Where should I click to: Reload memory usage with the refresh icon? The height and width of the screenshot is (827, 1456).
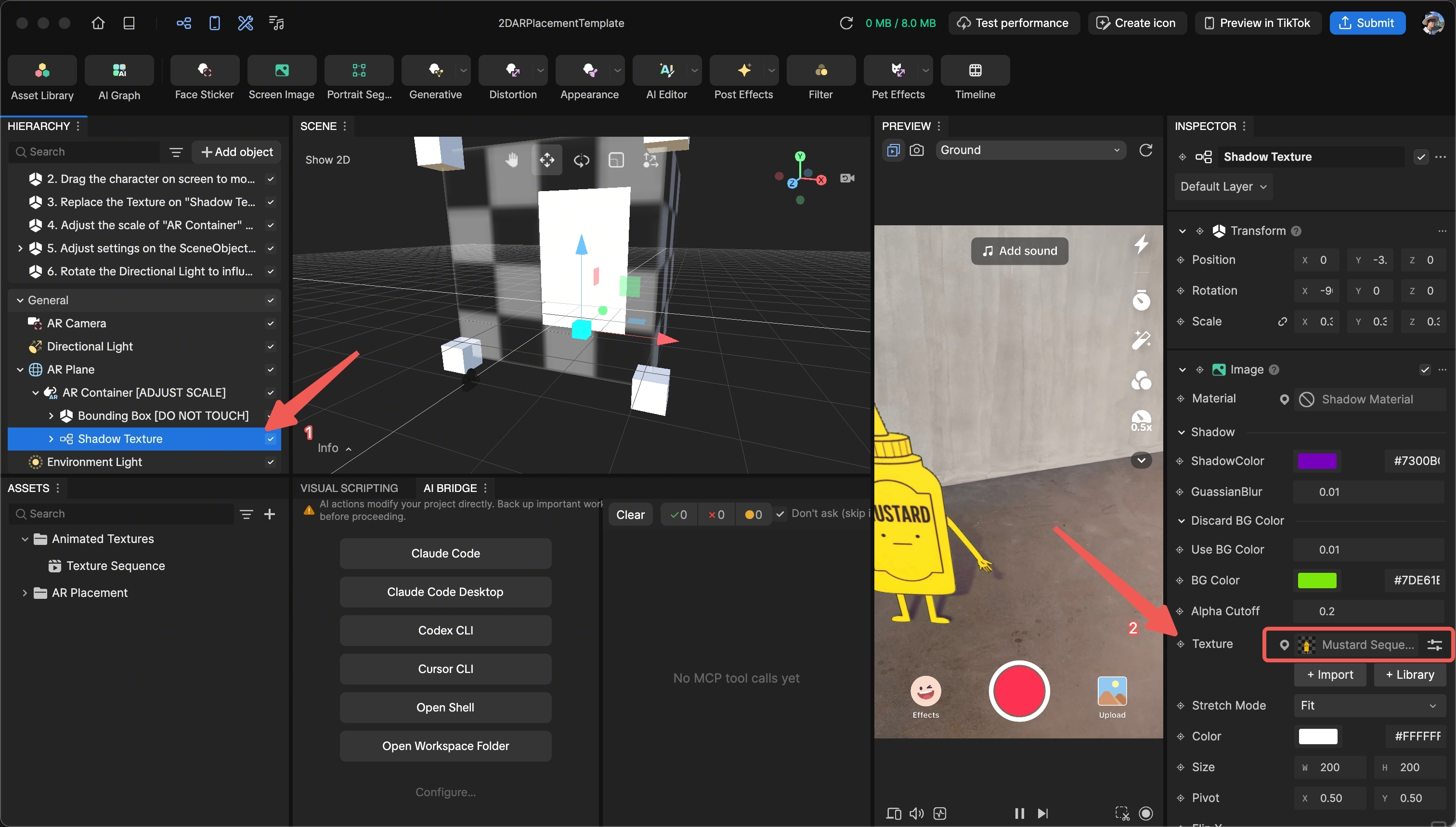click(846, 23)
